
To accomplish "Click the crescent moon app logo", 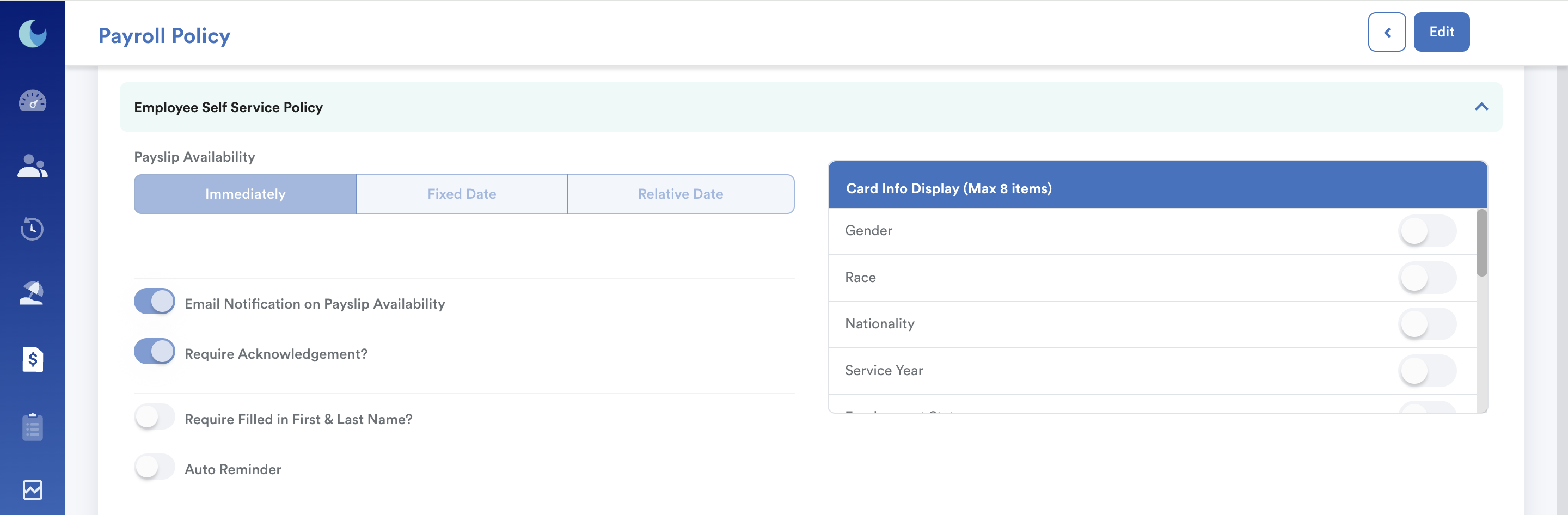I will [x=32, y=34].
